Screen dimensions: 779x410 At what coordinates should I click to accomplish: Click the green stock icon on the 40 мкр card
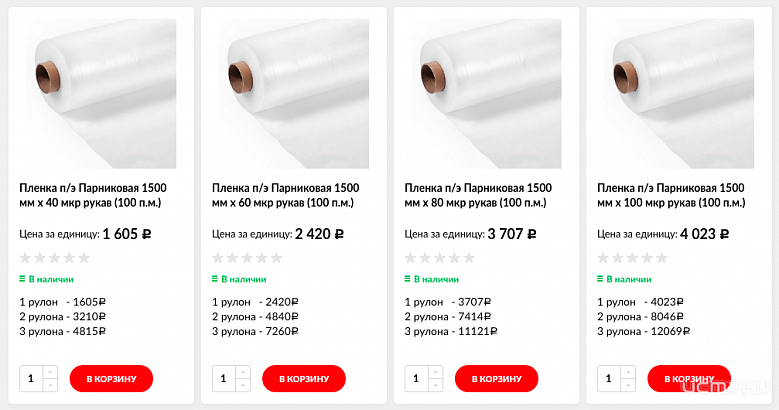pyautogui.click(x=22, y=279)
